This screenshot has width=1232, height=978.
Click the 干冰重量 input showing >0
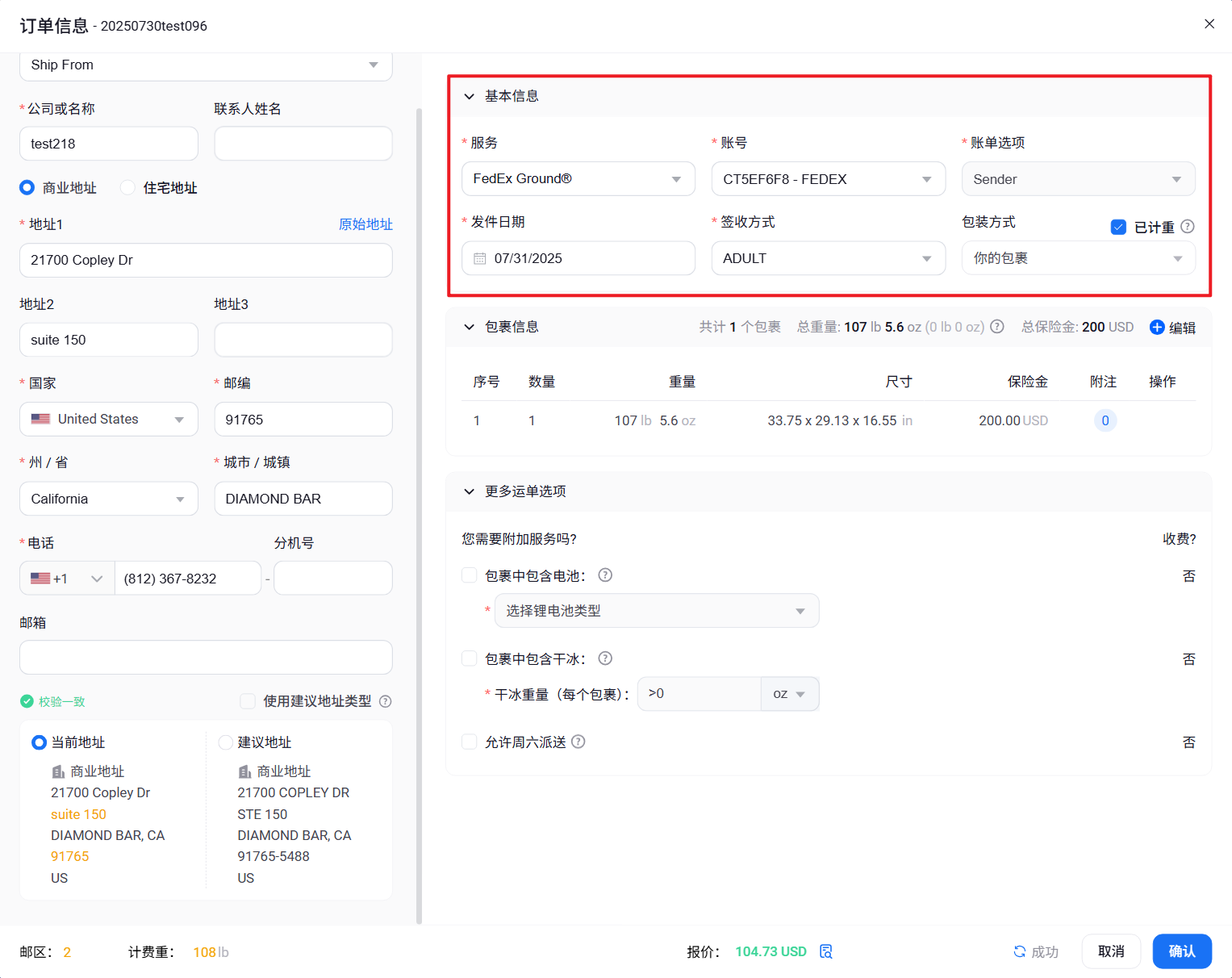pyautogui.click(x=700, y=694)
